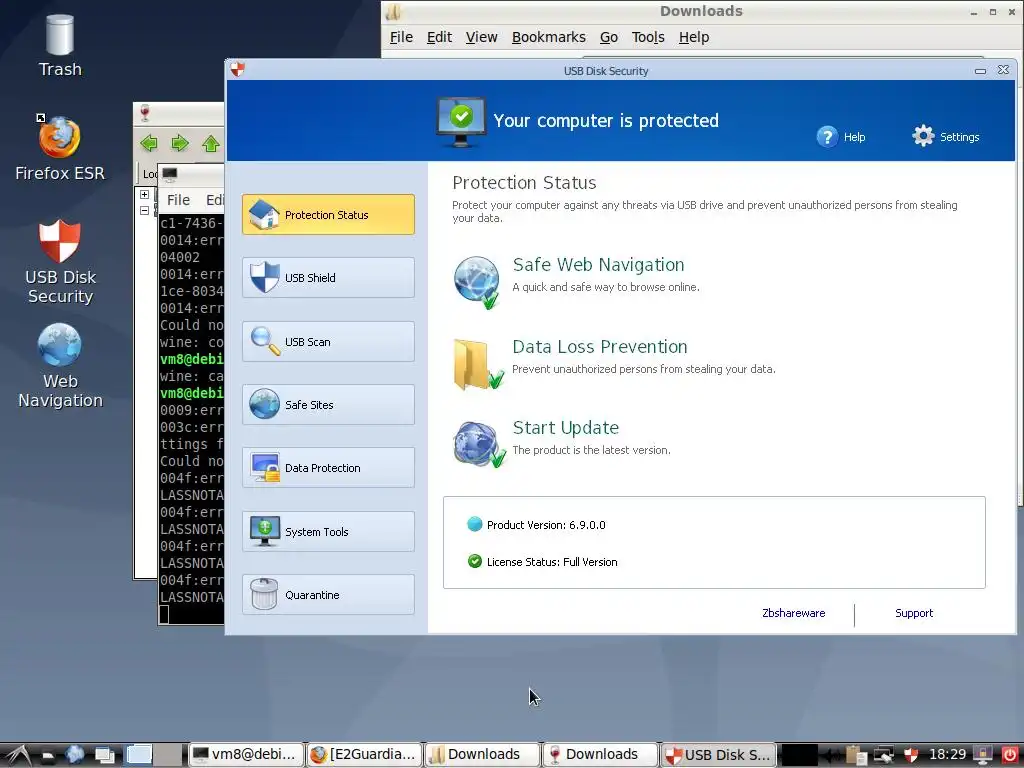
Task: Open File menu in the terminal window
Action: point(178,200)
